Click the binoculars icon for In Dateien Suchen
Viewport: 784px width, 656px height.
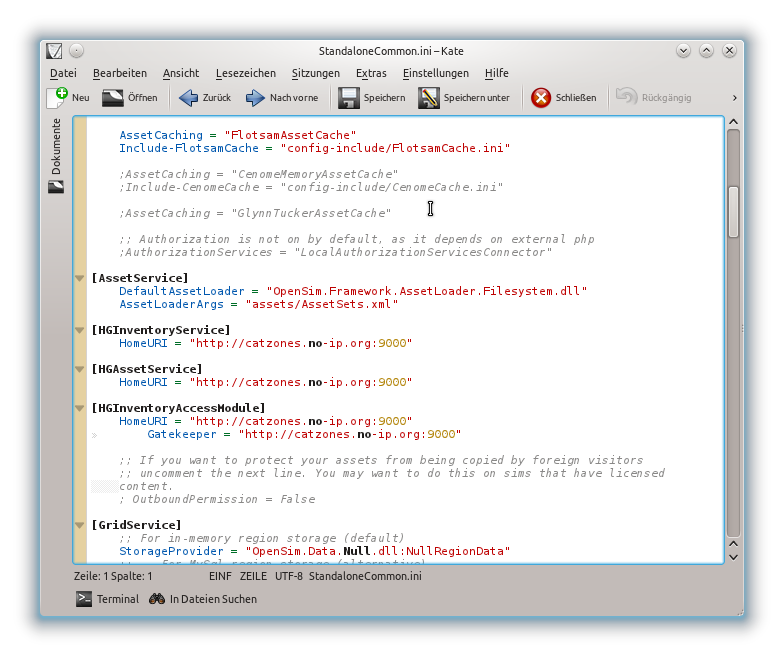pos(157,598)
